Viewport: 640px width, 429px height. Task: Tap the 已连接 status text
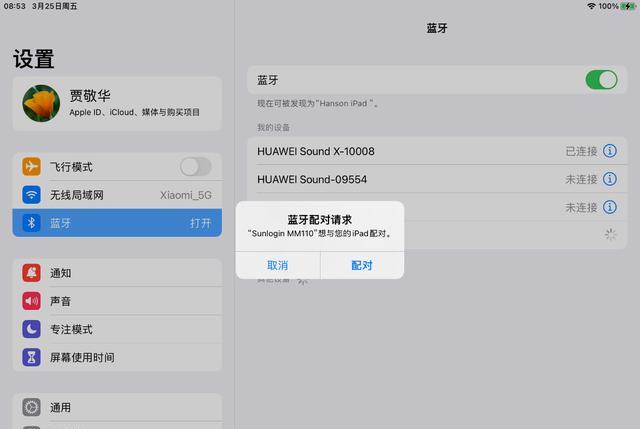pos(581,151)
